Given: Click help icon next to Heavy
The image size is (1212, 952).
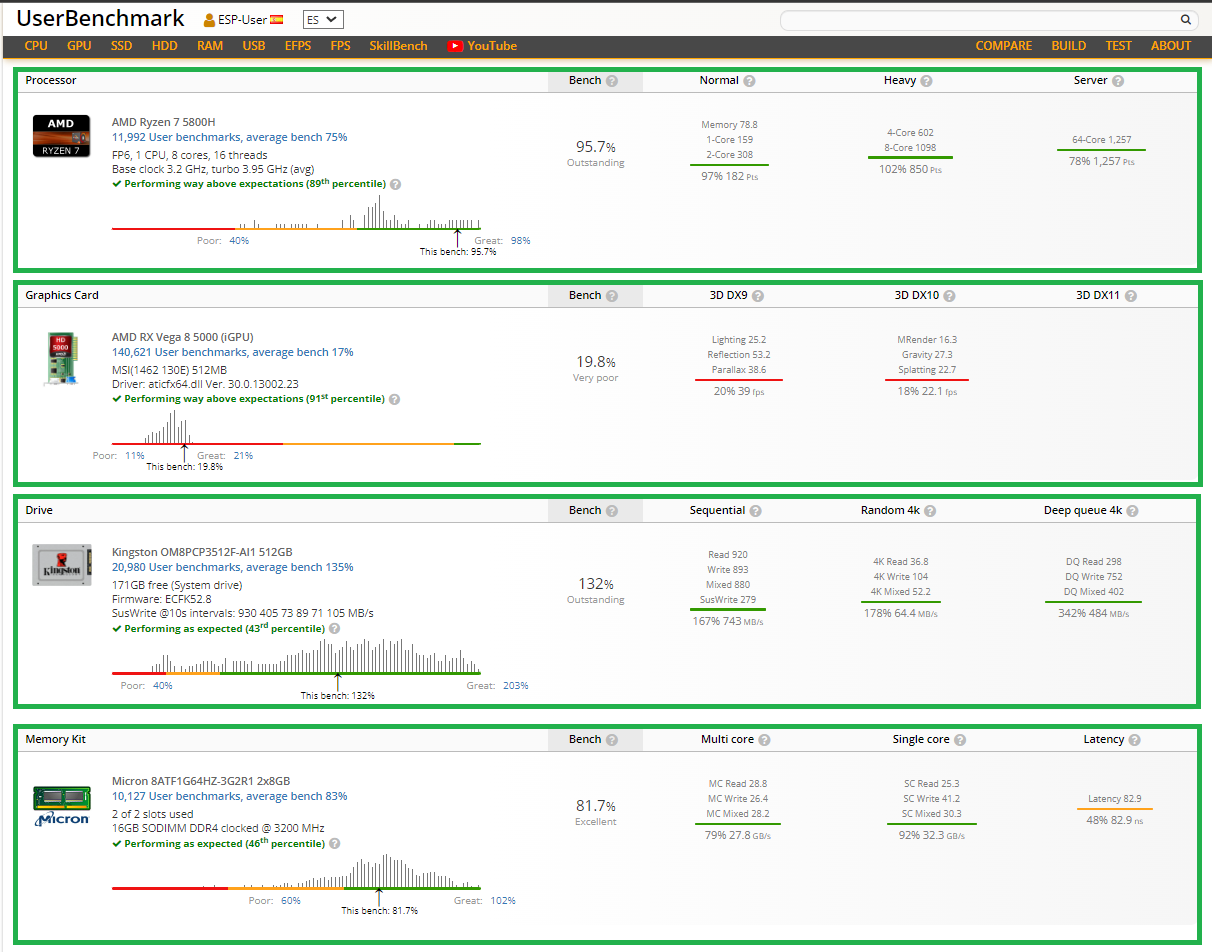Looking at the screenshot, I should pyautogui.click(x=926, y=81).
